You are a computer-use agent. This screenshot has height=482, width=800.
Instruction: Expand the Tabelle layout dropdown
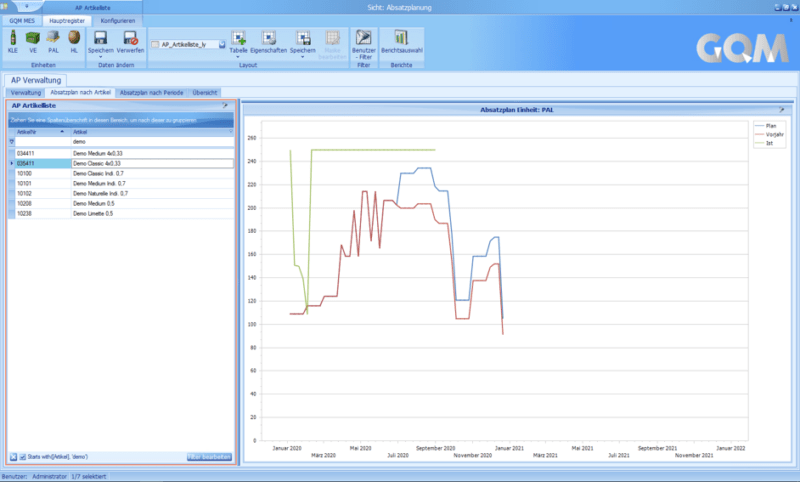point(238,56)
